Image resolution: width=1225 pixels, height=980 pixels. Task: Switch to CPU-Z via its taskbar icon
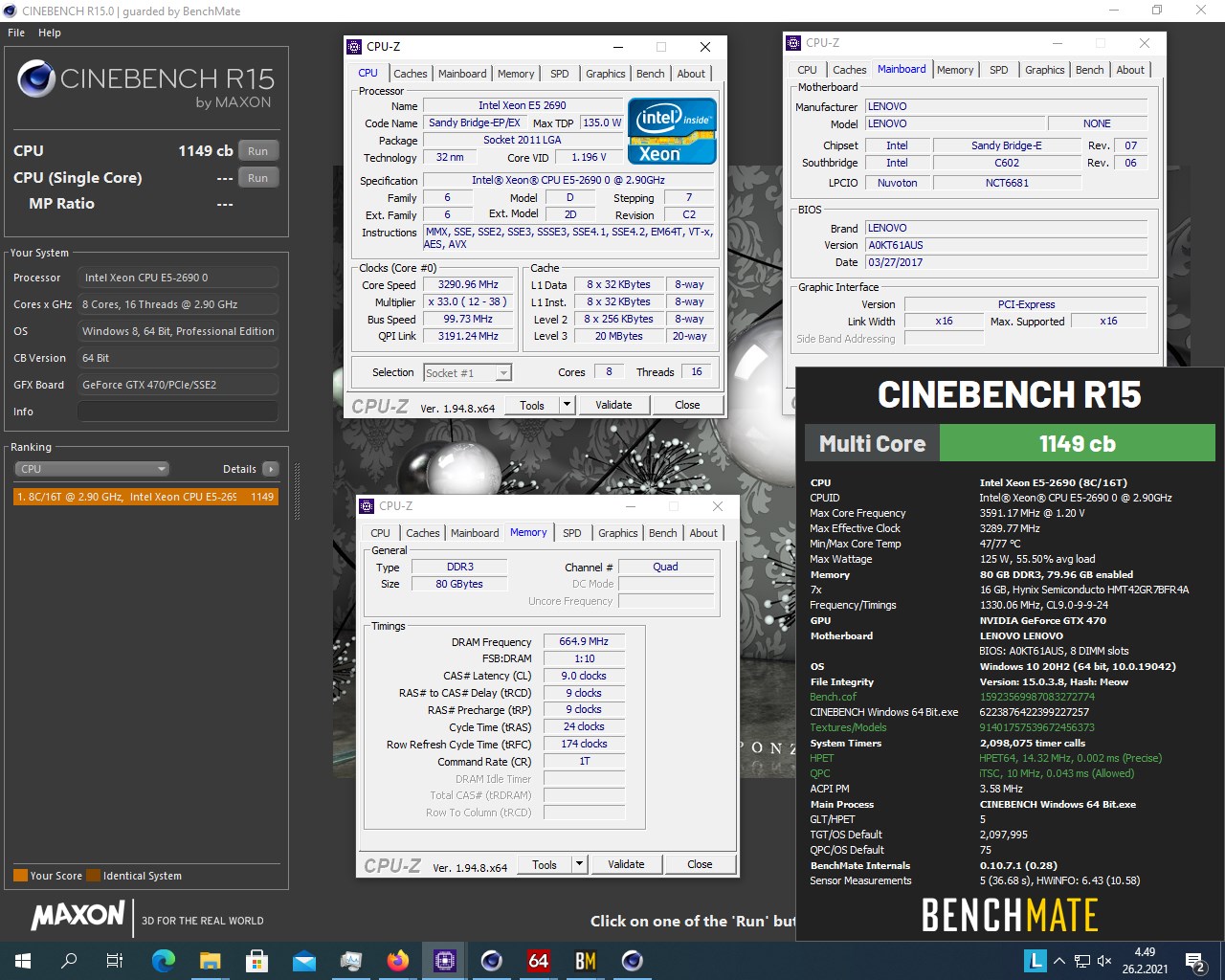(x=445, y=960)
